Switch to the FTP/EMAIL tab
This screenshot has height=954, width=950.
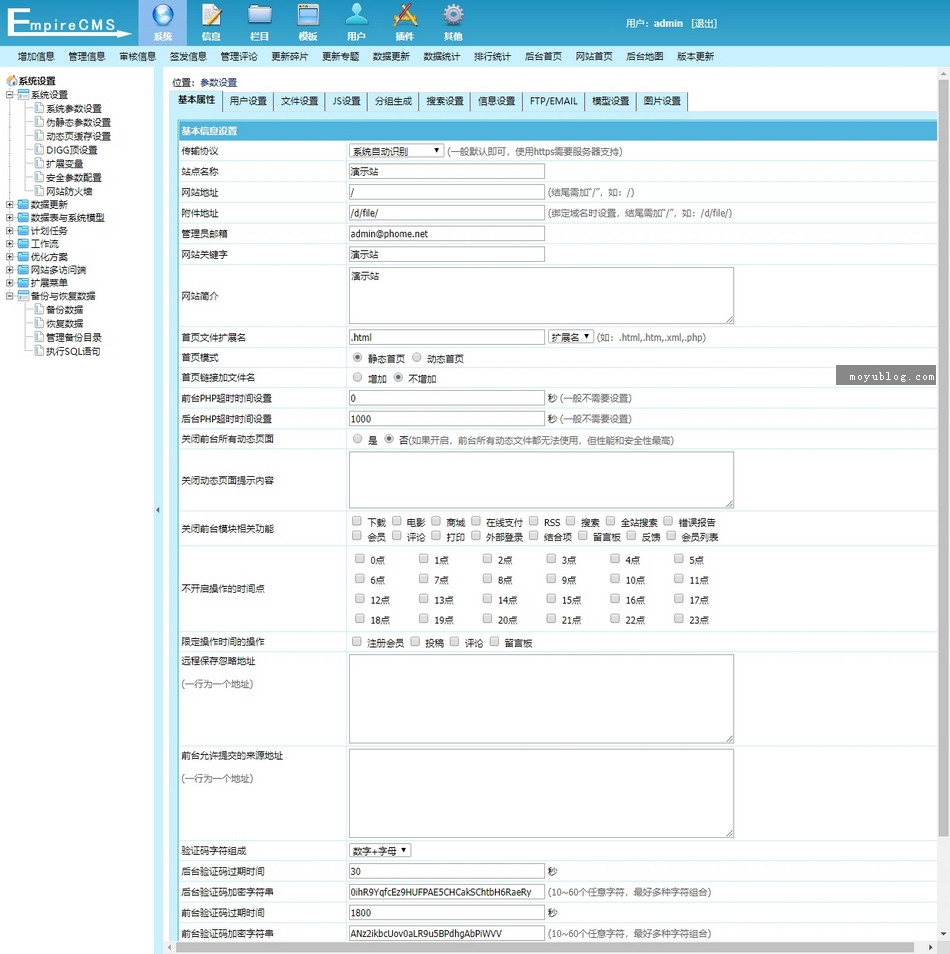pyautogui.click(x=553, y=101)
